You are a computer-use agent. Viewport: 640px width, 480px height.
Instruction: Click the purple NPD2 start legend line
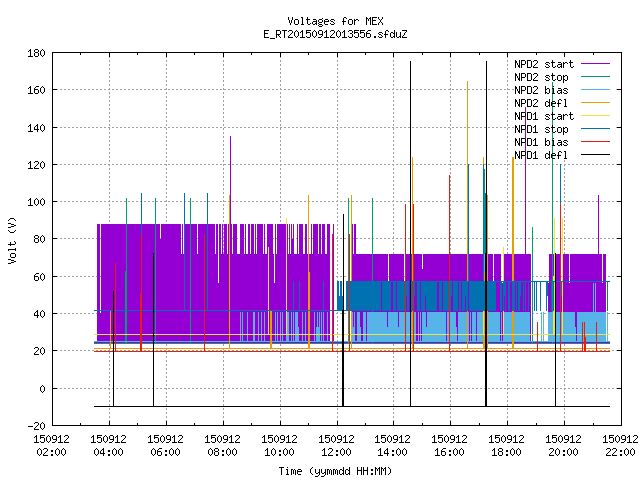[x=596, y=64]
